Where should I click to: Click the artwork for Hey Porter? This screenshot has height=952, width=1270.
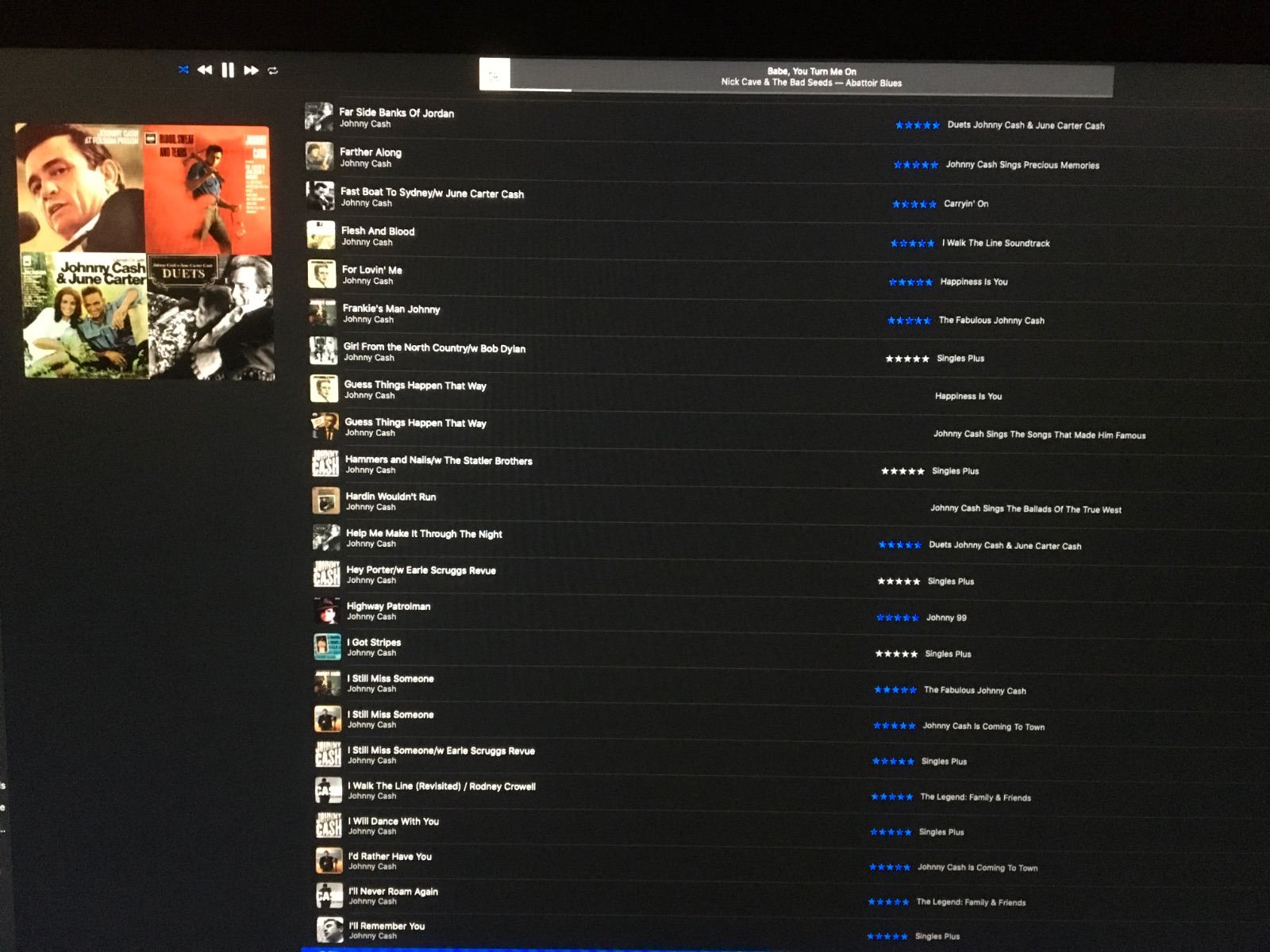pos(327,574)
